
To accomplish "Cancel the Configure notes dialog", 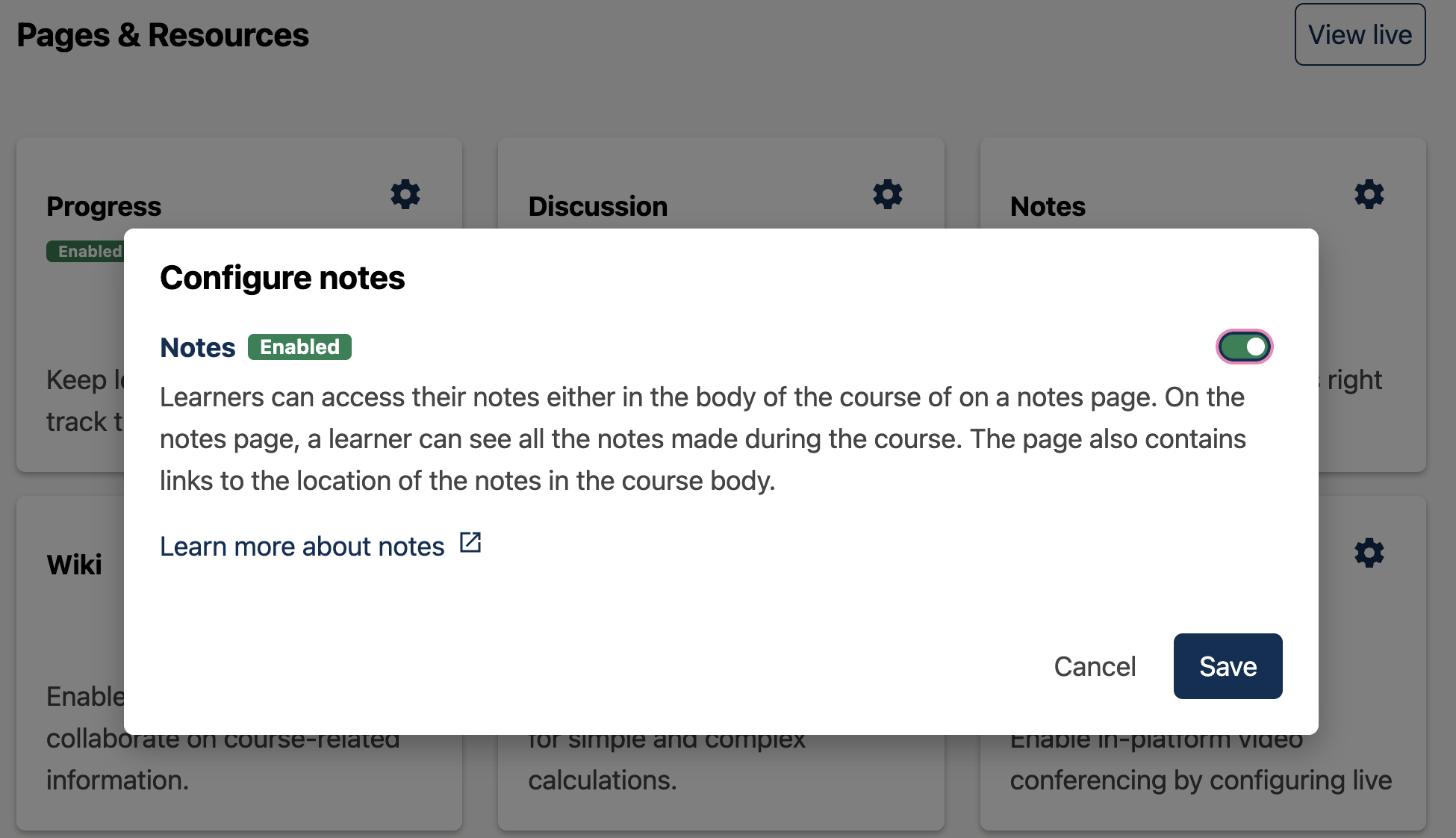I will (x=1095, y=666).
